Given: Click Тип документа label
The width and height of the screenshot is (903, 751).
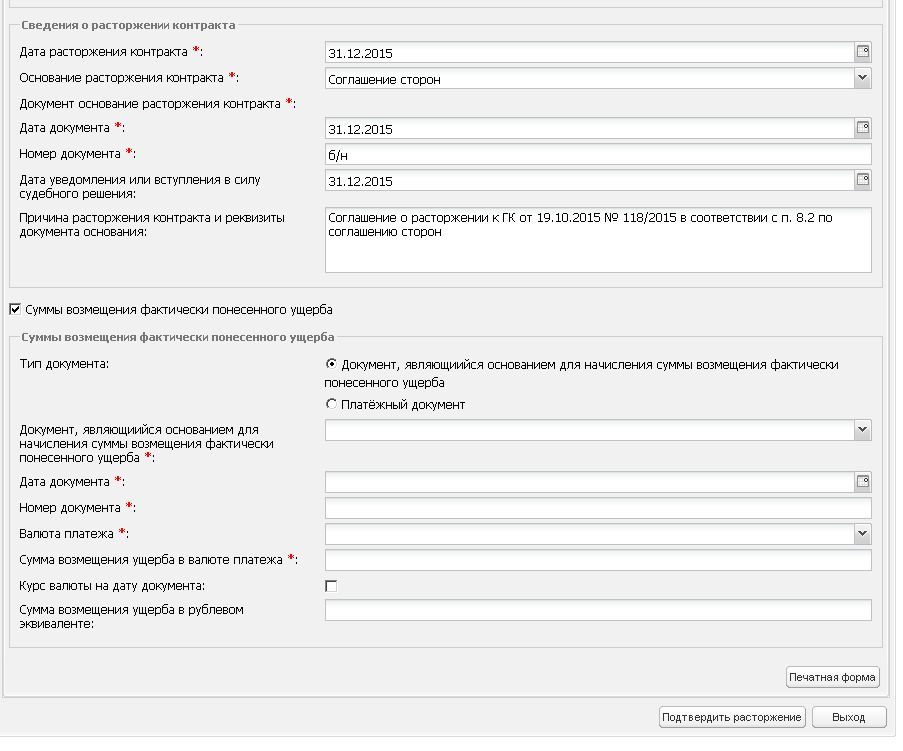Looking at the screenshot, I should tap(64, 364).
